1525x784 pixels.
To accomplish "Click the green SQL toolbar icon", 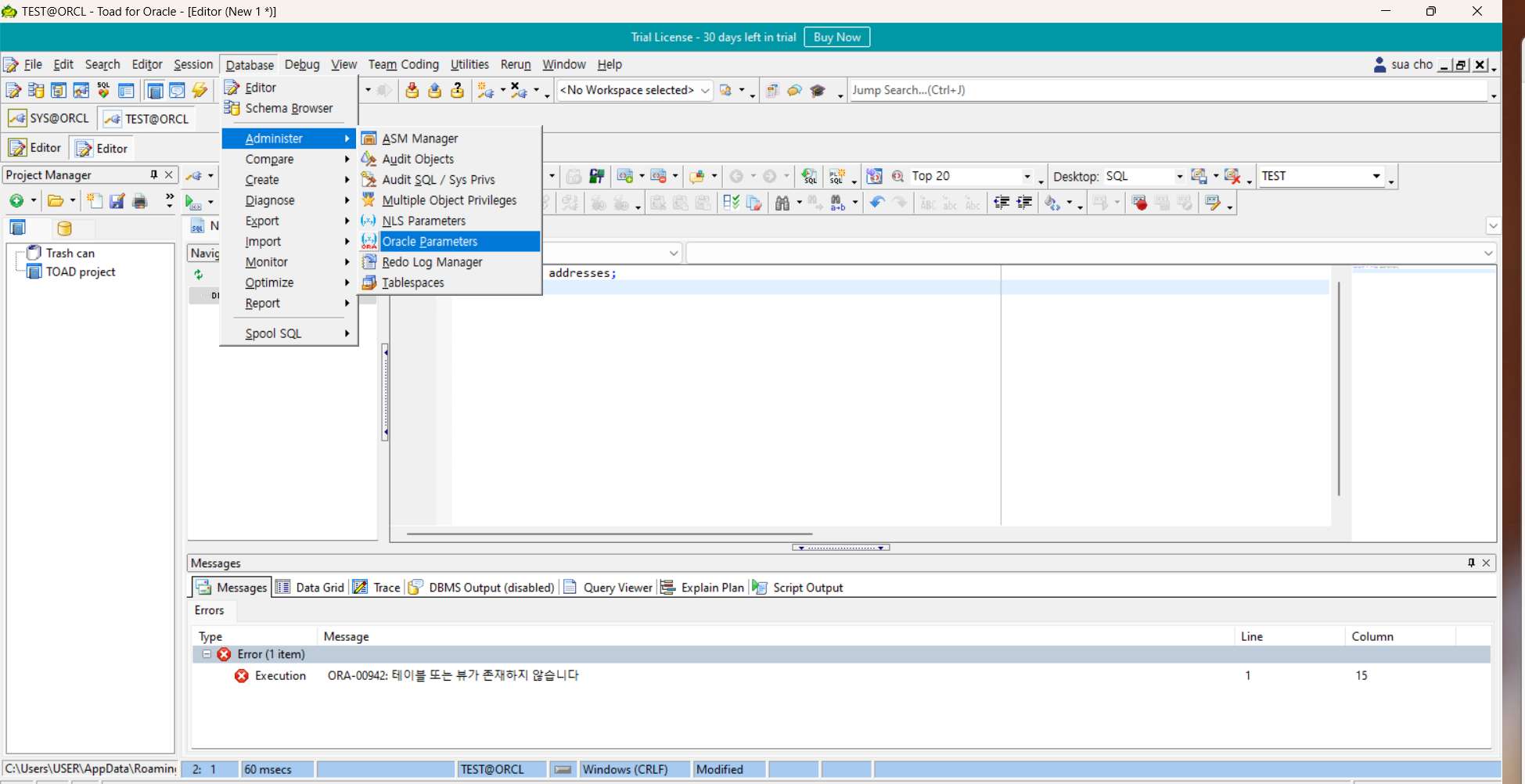I will point(810,177).
